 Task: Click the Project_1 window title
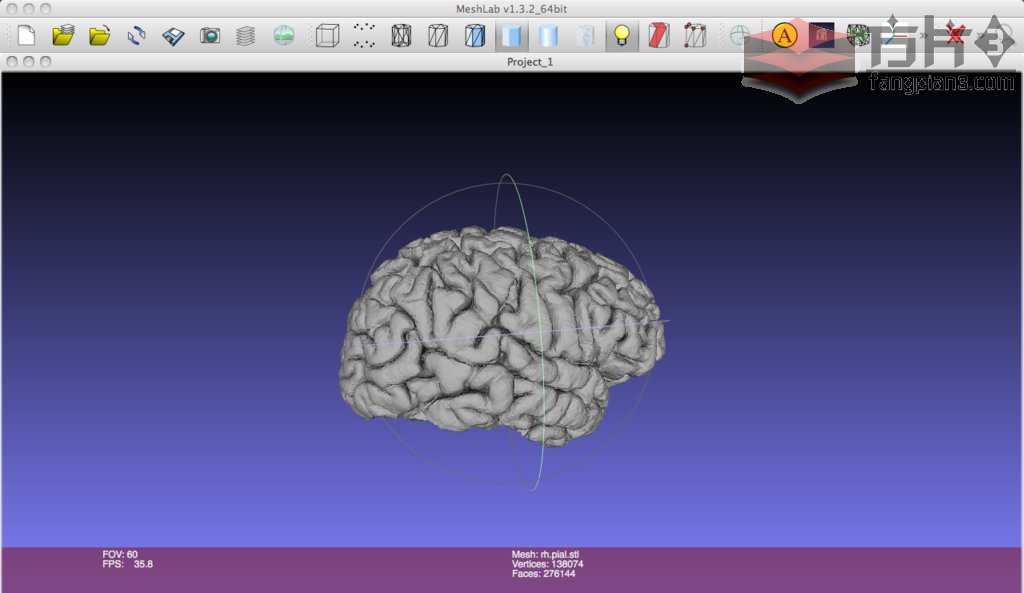[530, 62]
